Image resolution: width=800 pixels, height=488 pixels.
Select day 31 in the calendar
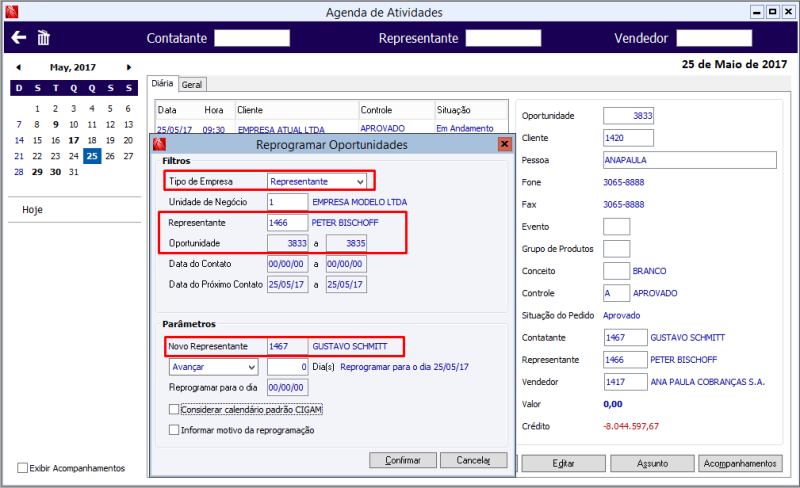(x=74, y=172)
